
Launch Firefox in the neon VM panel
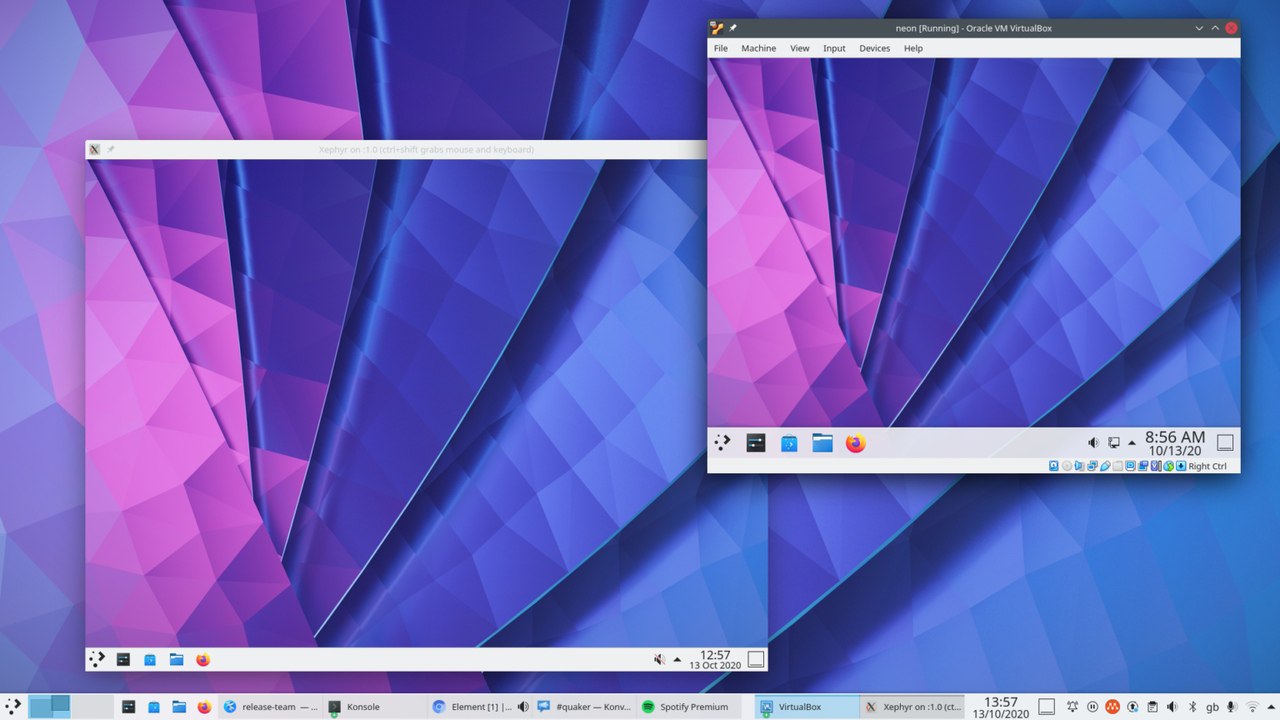[x=855, y=443]
